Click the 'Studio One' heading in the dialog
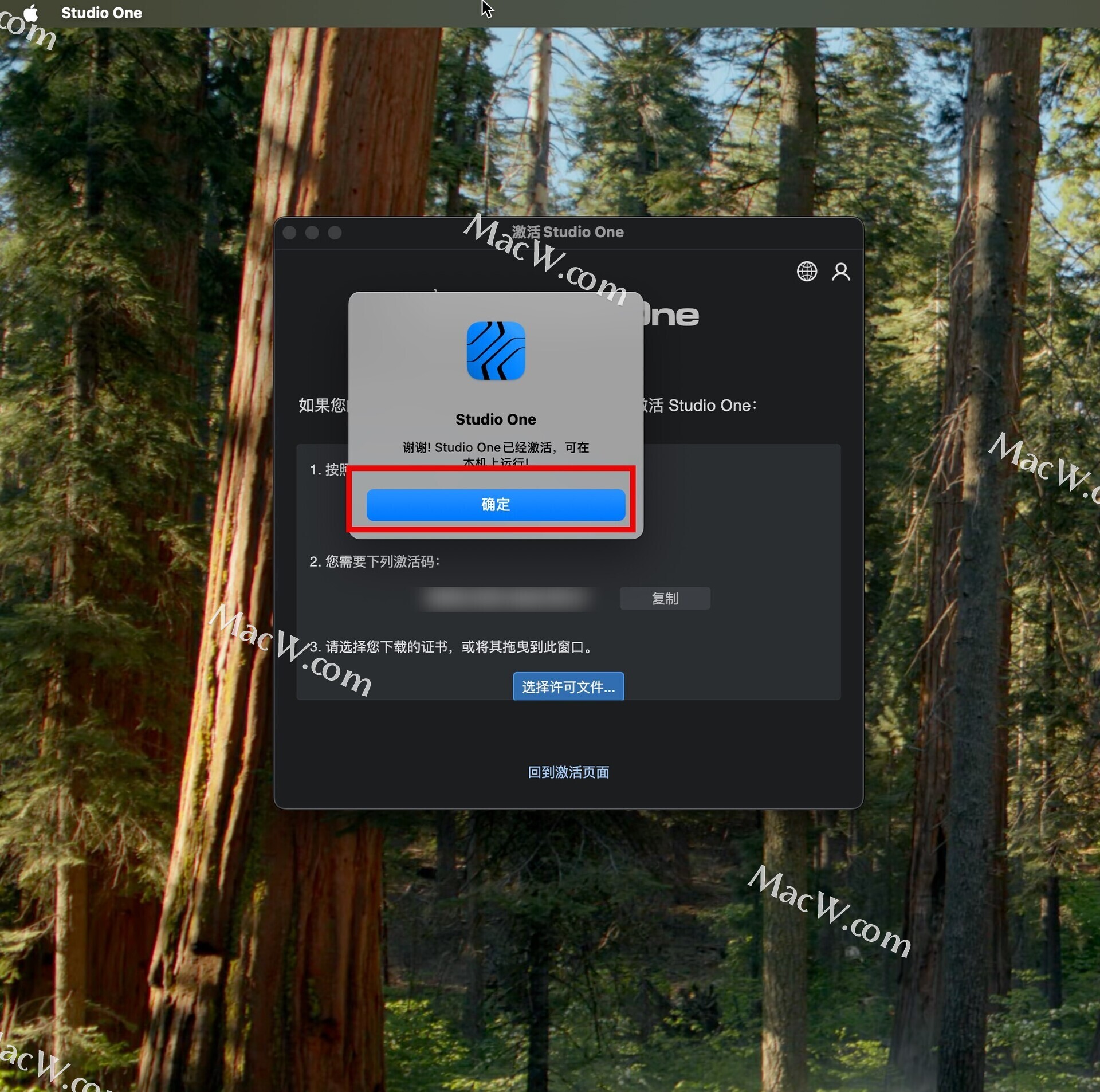The image size is (1100, 1092). pyautogui.click(x=496, y=419)
